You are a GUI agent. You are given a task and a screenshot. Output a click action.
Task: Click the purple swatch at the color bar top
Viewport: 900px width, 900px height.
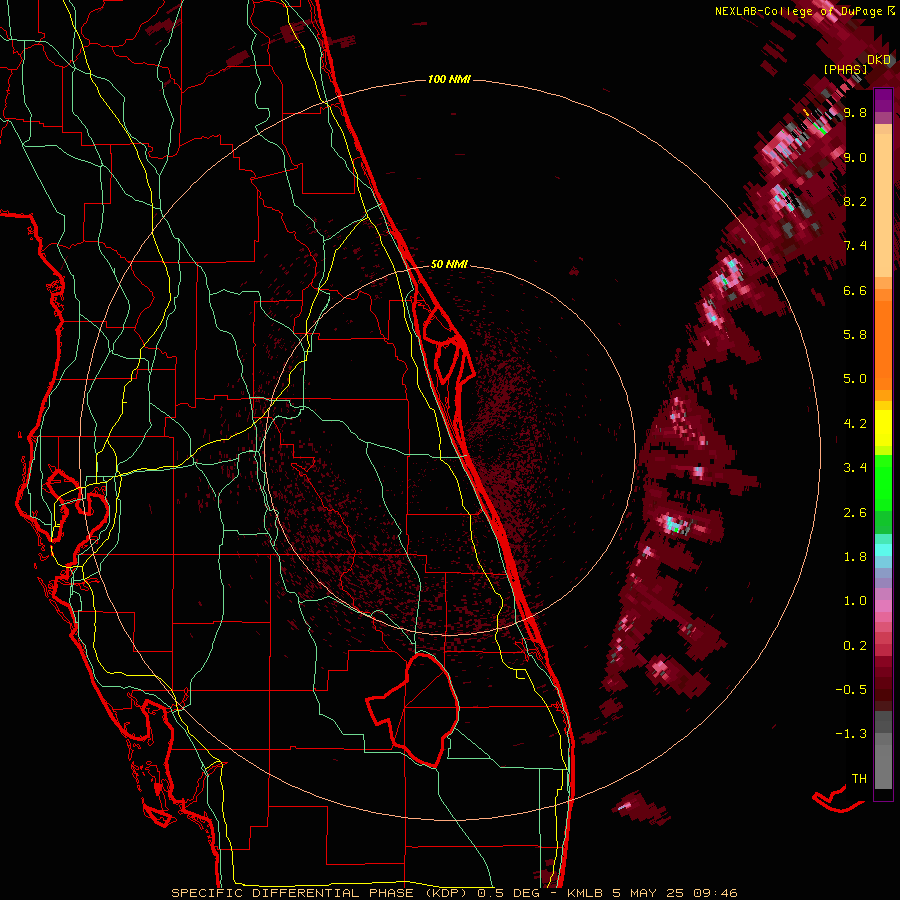click(883, 100)
